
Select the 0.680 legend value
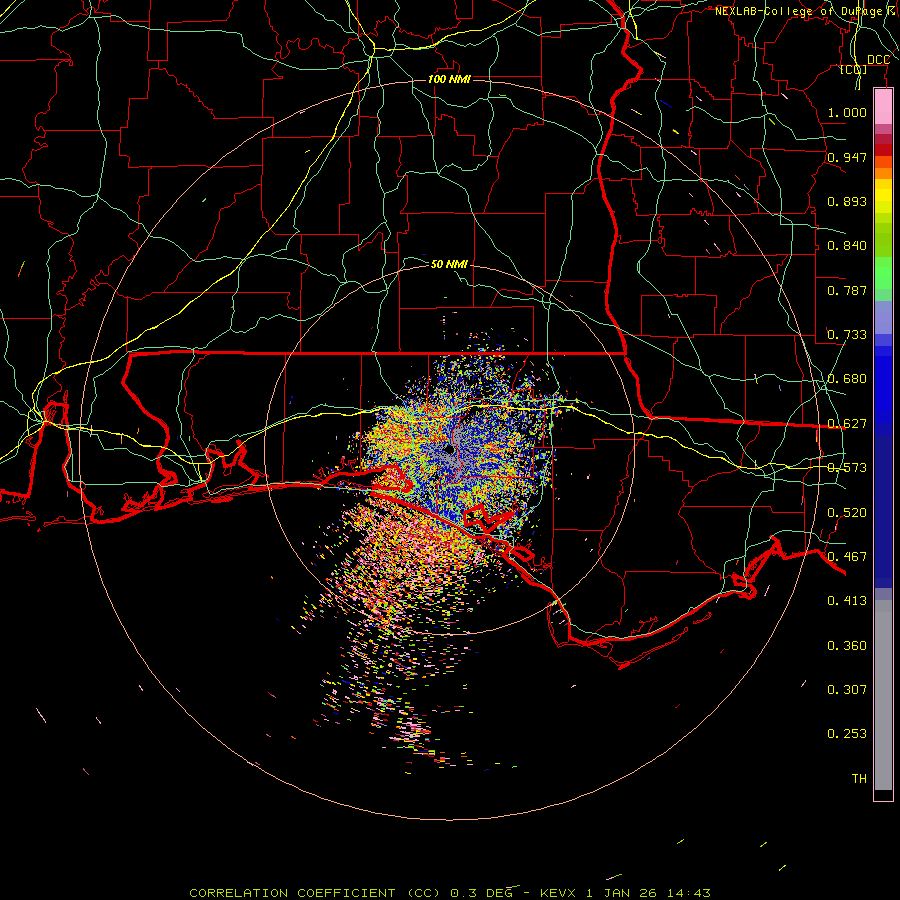click(x=847, y=379)
